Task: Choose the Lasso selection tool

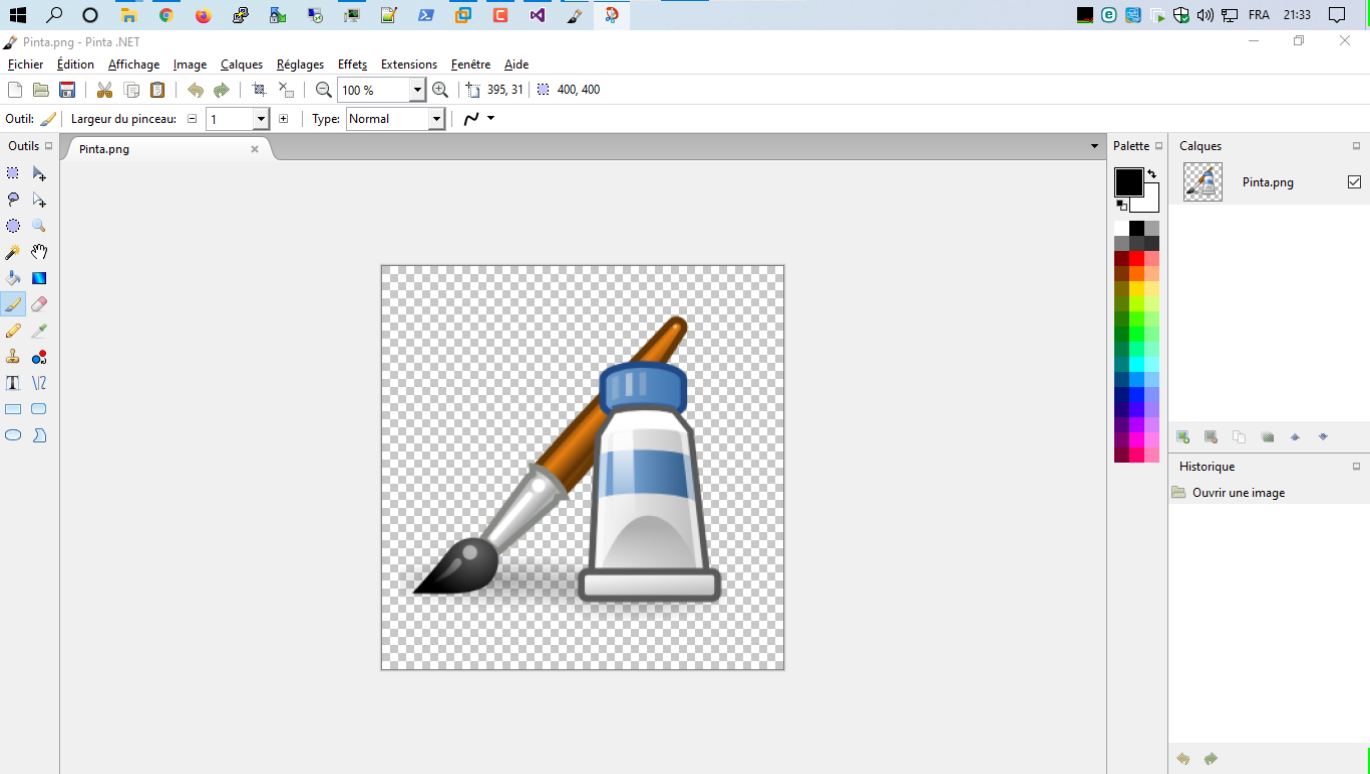Action: point(13,200)
